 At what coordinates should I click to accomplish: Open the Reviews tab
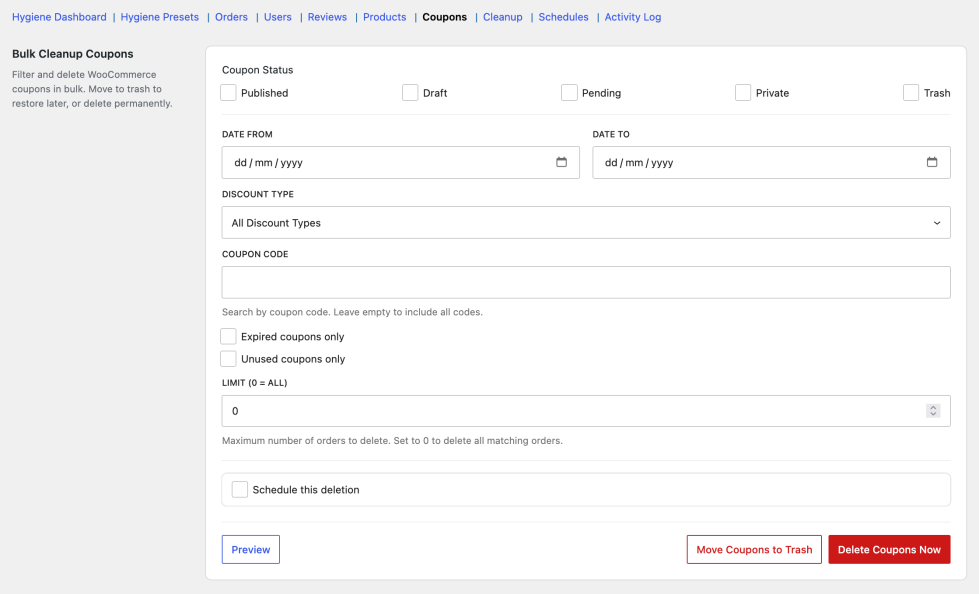(x=327, y=17)
